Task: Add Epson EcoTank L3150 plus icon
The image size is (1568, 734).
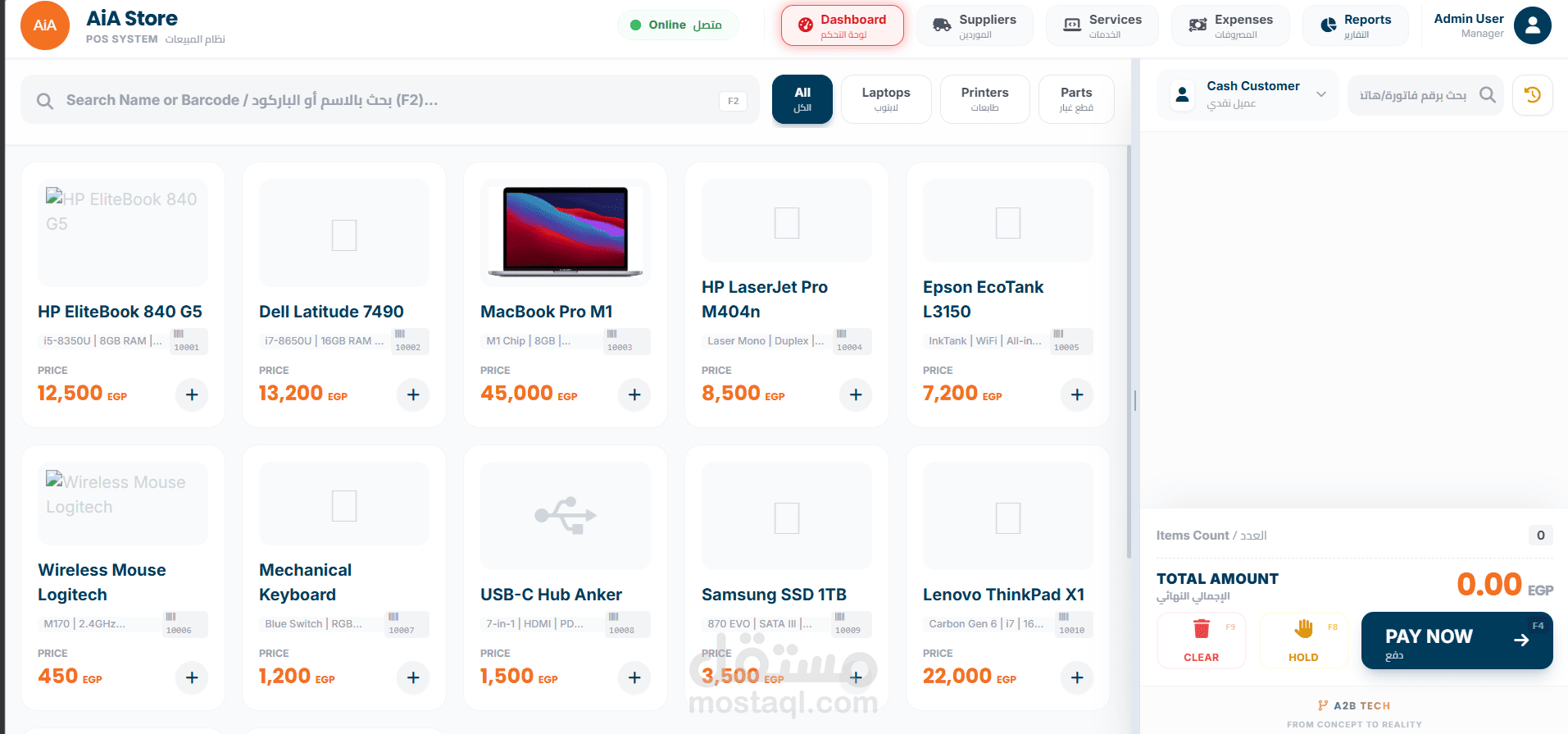Action: [x=1077, y=394]
